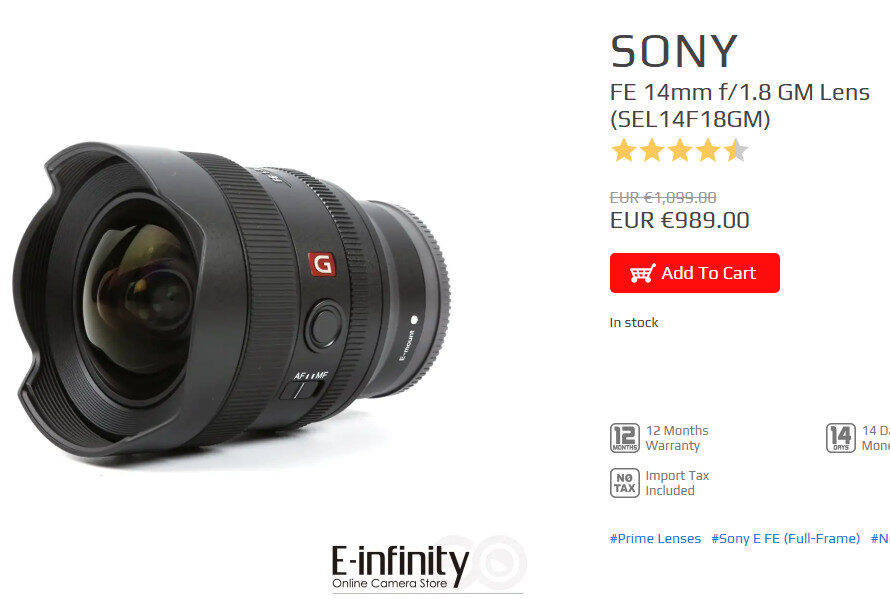
Task: Click the 12 Months Warranty text
Action: (x=677, y=438)
